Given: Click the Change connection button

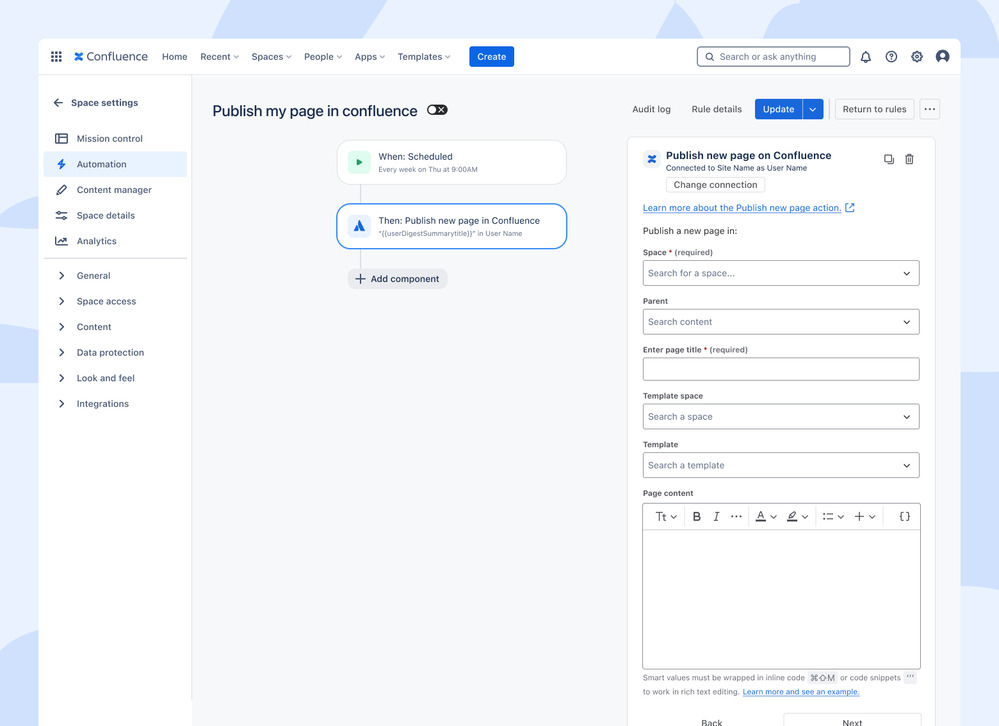Looking at the screenshot, I should click(x=715, y=185).
